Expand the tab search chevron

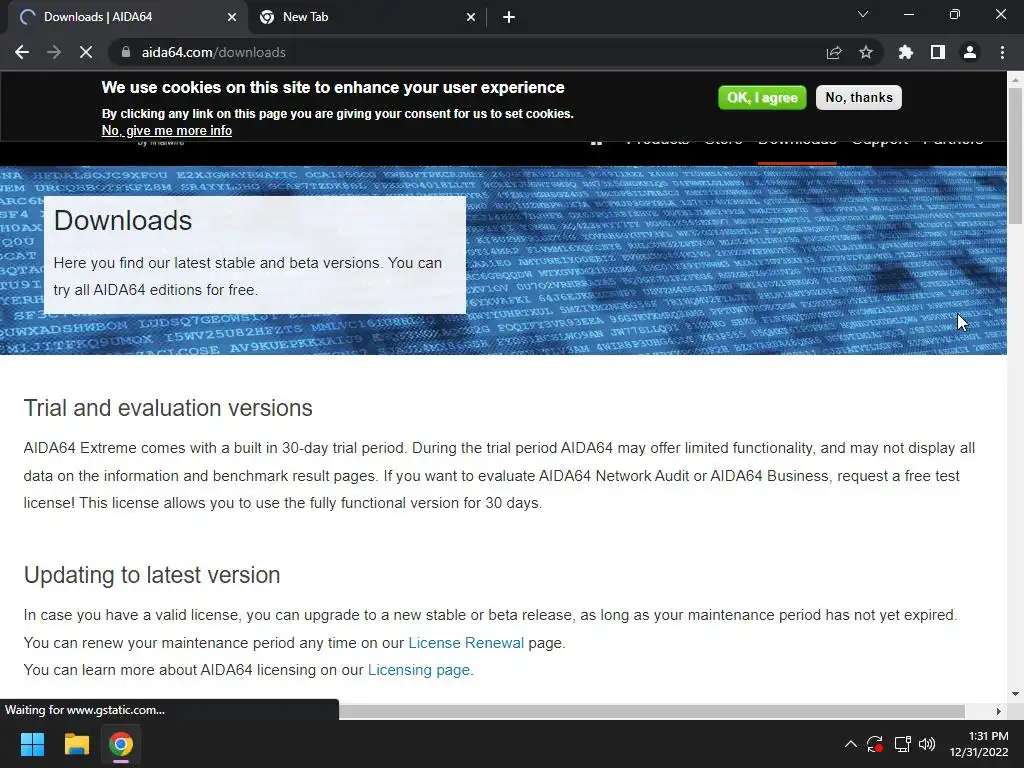pyautogui.click(x=863, y=14)
